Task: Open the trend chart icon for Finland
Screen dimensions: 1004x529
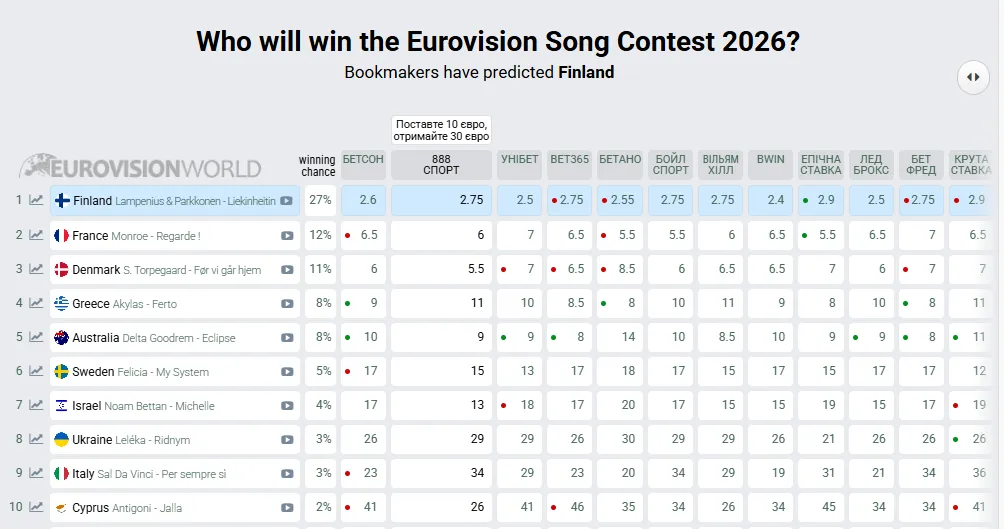Action: [36, 200]
